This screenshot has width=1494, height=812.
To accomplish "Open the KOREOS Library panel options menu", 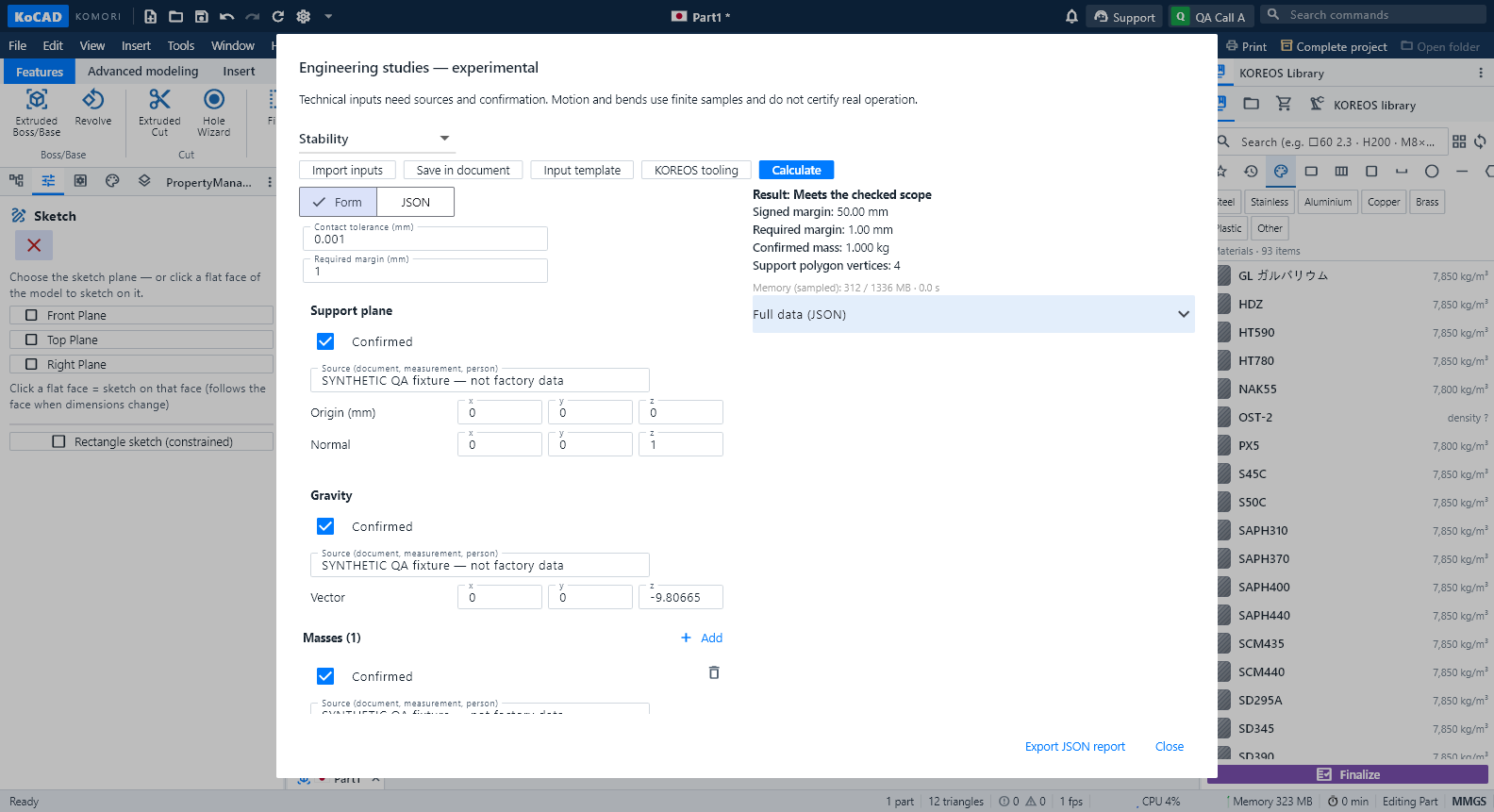I will tap(1481, 73).
